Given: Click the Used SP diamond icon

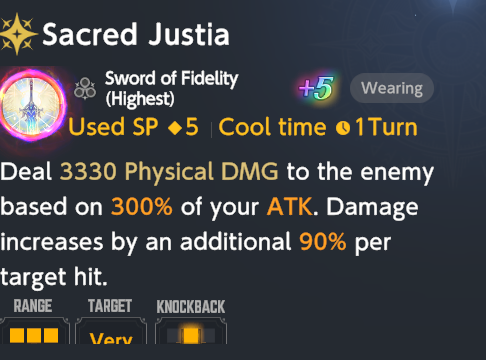Looking at the screenshot, I should click(x=175, y=128).
